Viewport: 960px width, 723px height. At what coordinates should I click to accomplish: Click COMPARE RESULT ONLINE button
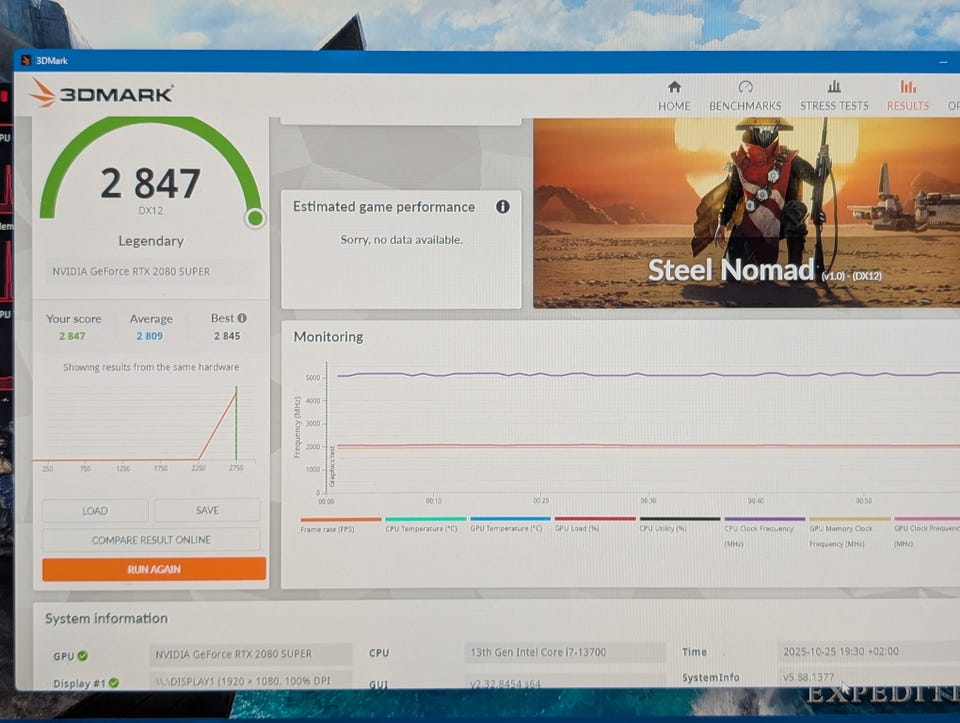[x=151, y=539]
